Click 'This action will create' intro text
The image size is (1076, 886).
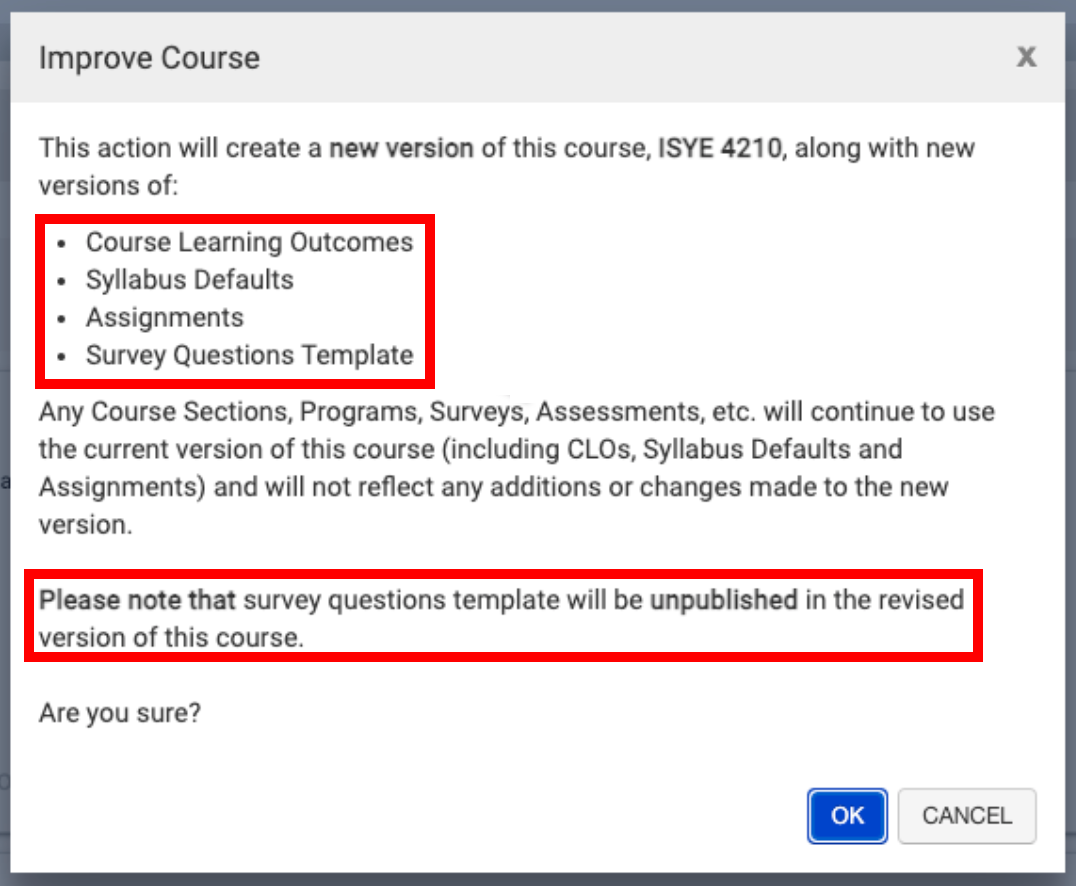[x=180, y=149]
